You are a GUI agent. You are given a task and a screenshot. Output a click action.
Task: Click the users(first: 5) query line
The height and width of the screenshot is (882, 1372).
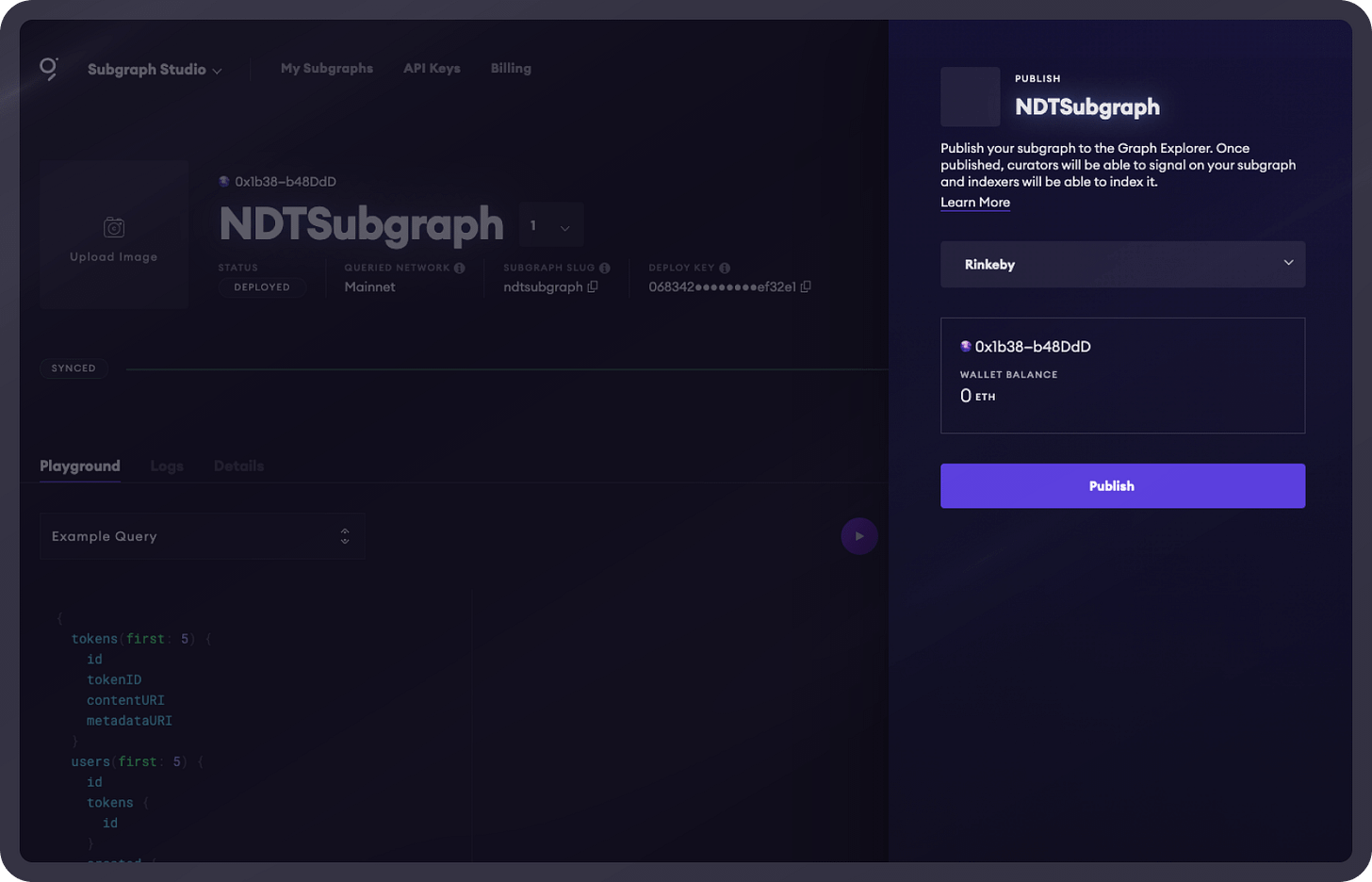[138, 761]
